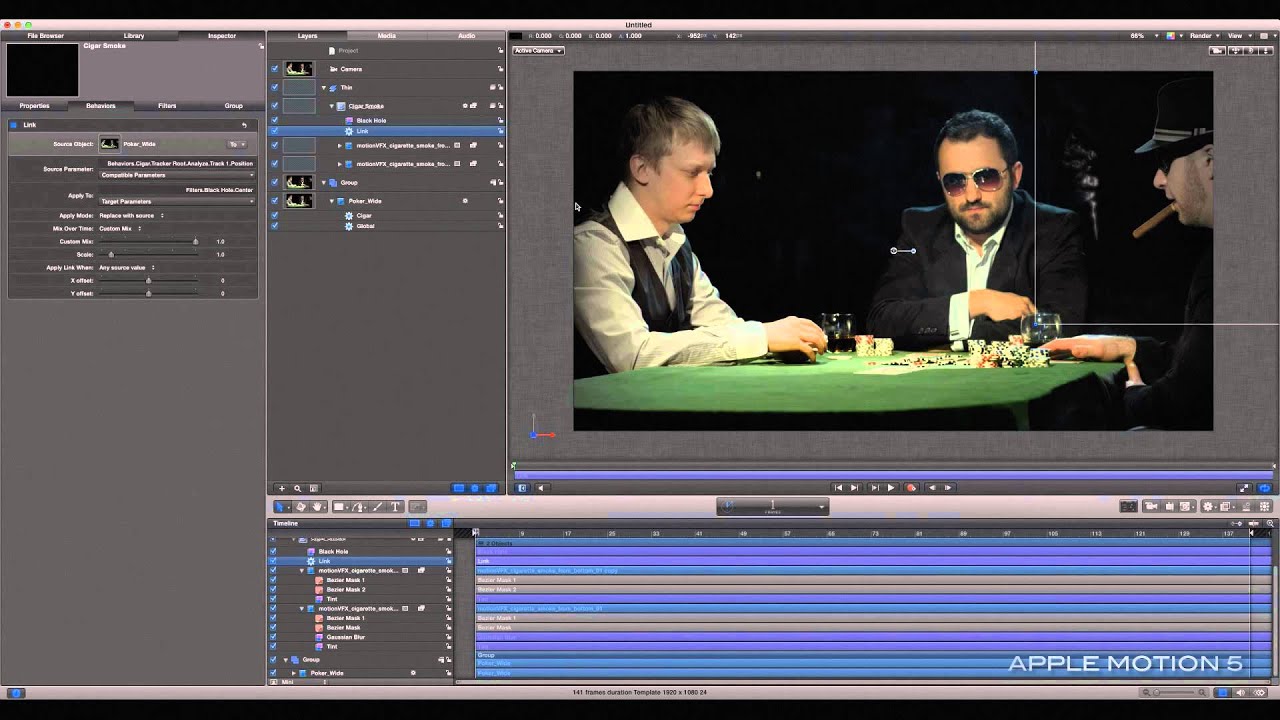Viewport: 1280px width, 720px height.
Task: Click the Render menu above the canvas
Action: coord(1202,35)
